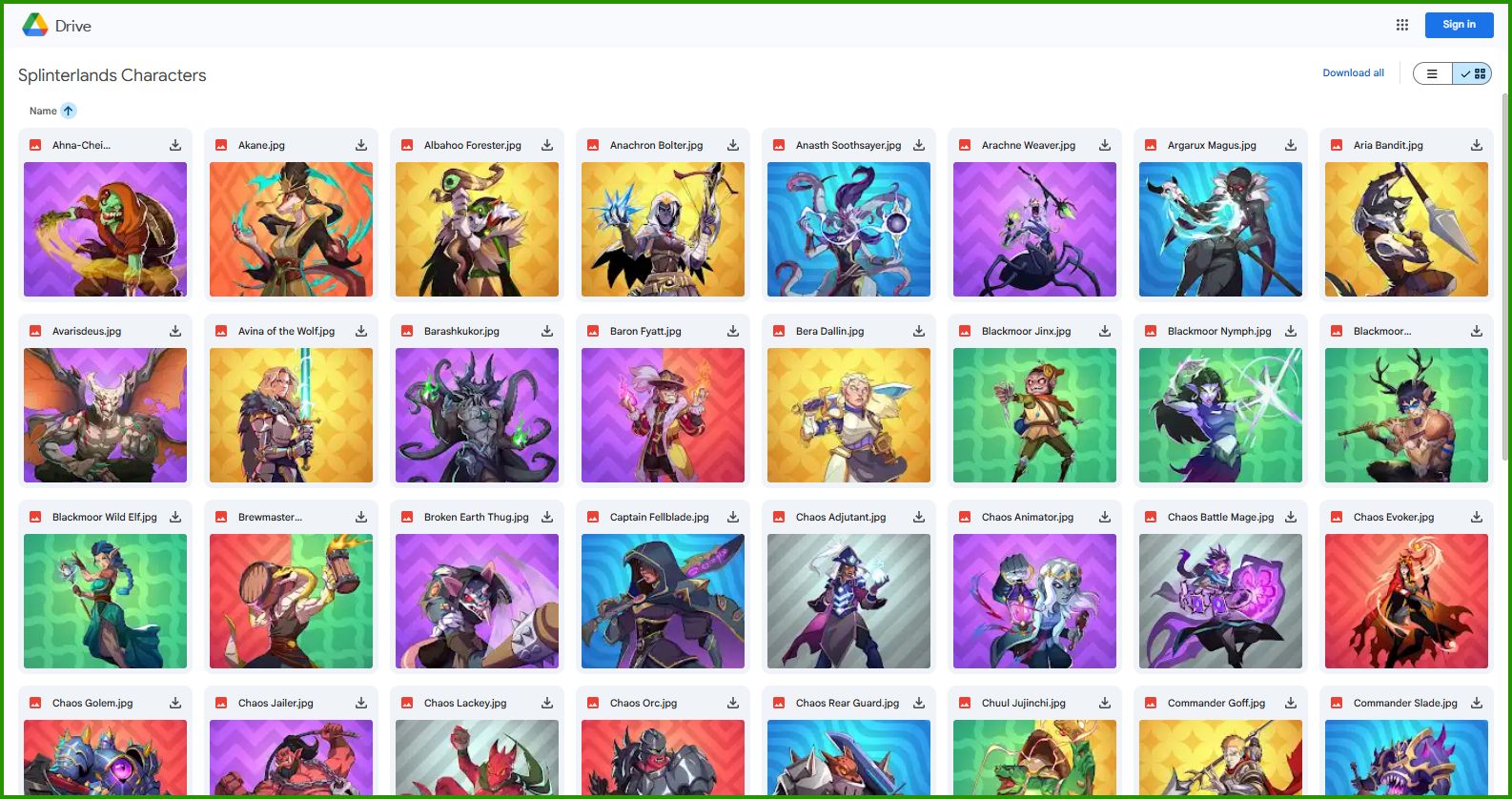
Task: Download Arachne Weaver.jpg
Action: pyautogui.click(x=1105, y=145)
